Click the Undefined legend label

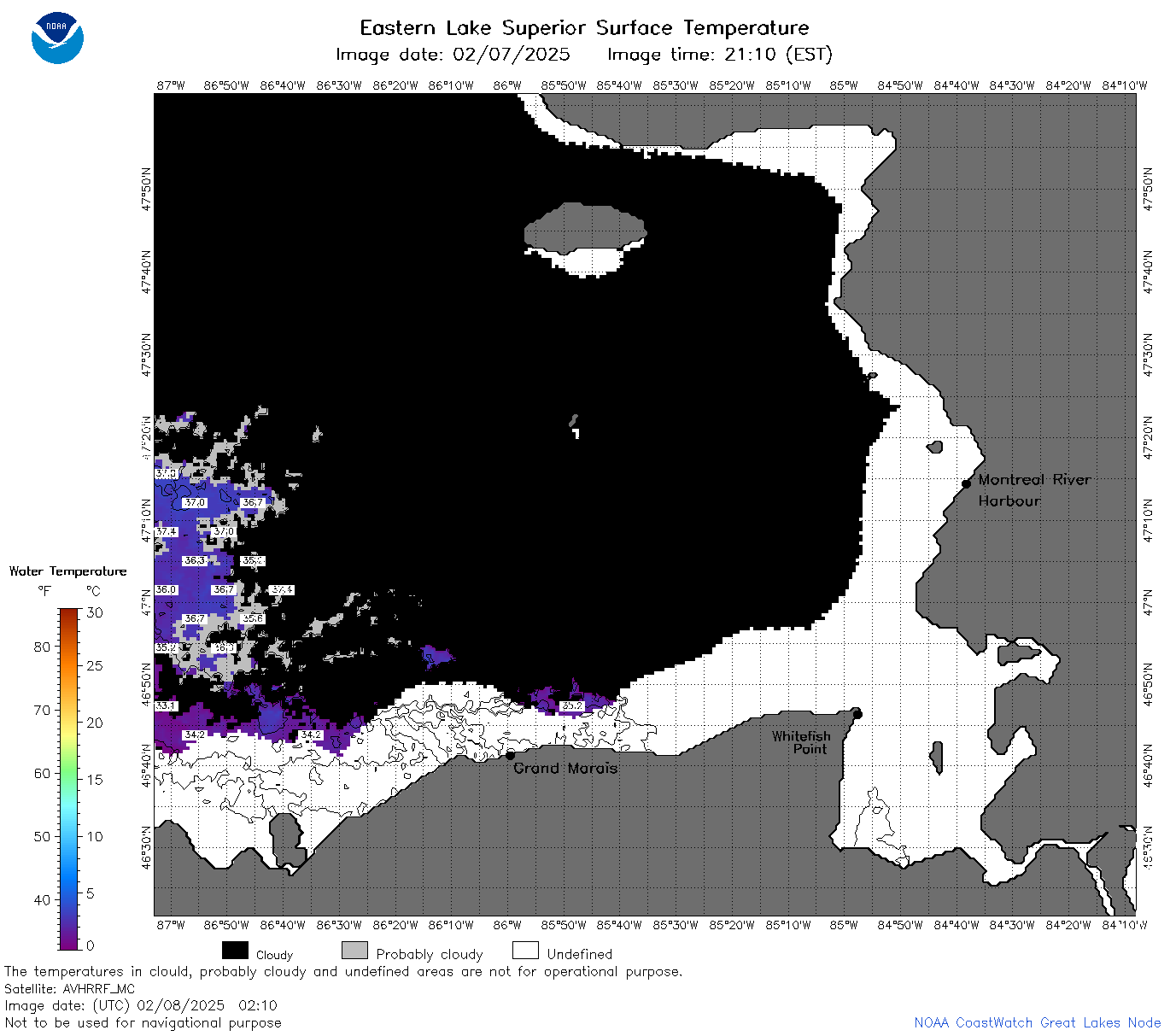coord(580,954)
